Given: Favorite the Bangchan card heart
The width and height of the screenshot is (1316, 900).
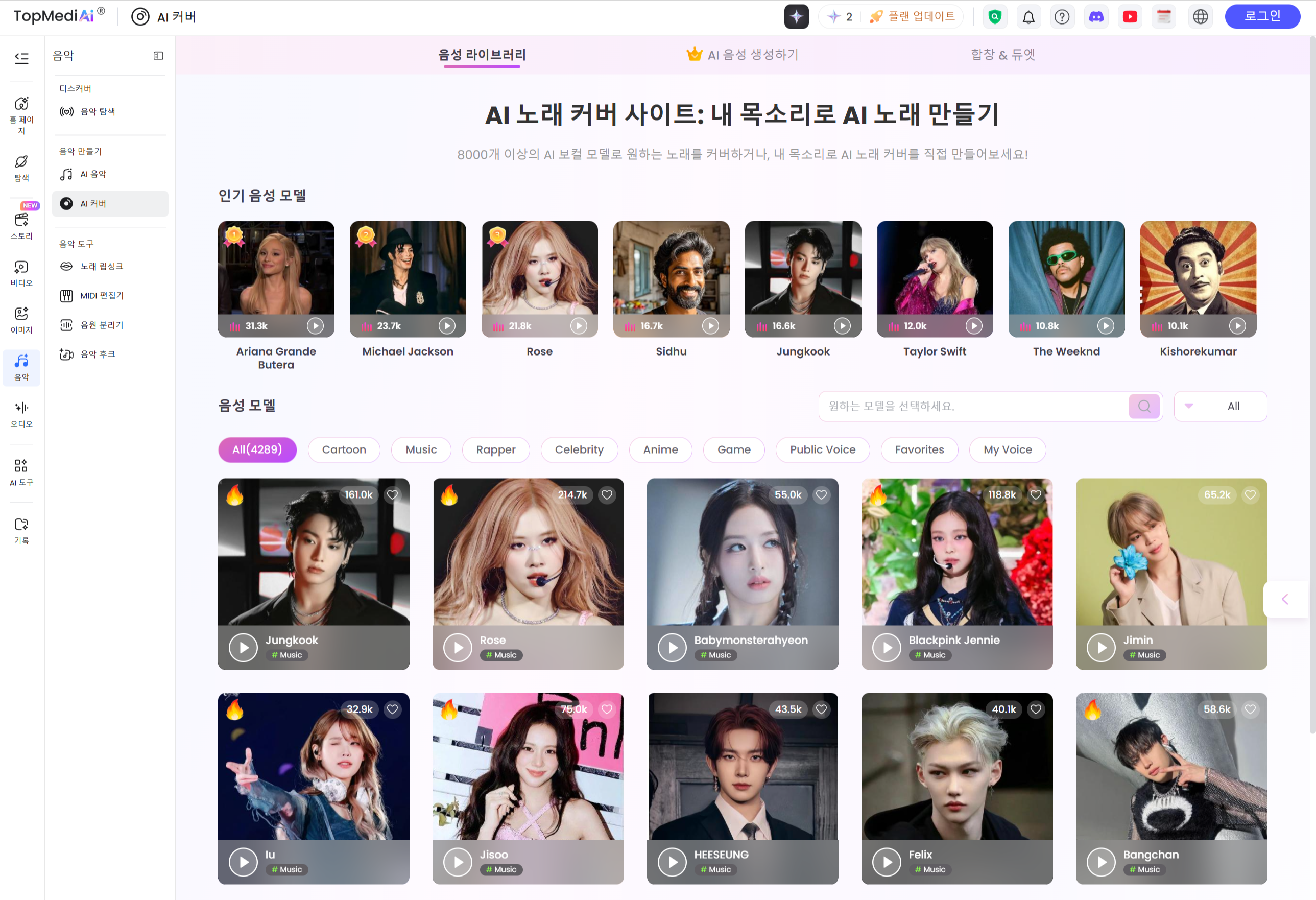Looking at the screenshot, I should (1250, 709).
